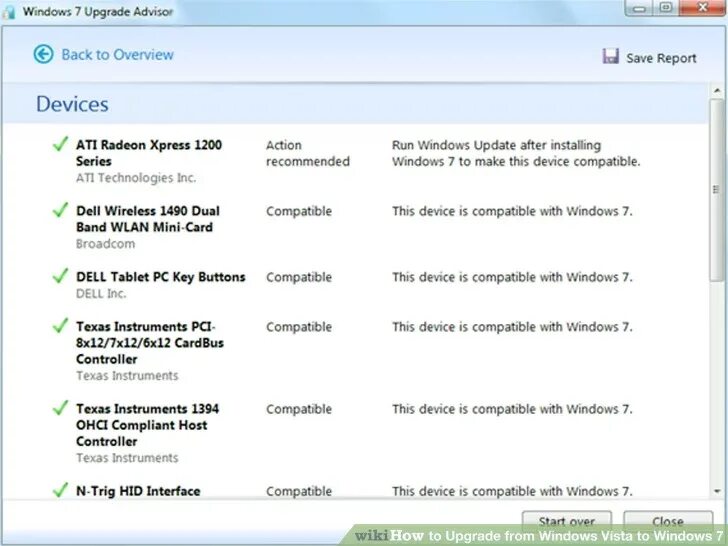This screenshot has width=728, height=546.
Task: Click Compatible status for DELL Tablet PC Key Buttons
Action: coord(299,277)
